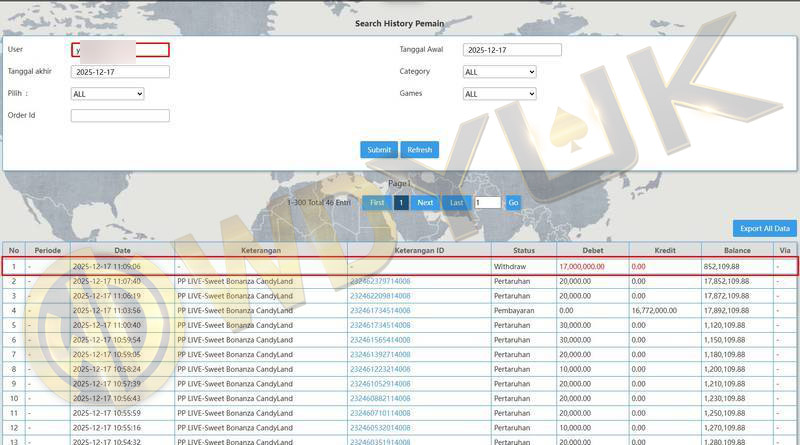Focus the page number input box

(487, 202)
